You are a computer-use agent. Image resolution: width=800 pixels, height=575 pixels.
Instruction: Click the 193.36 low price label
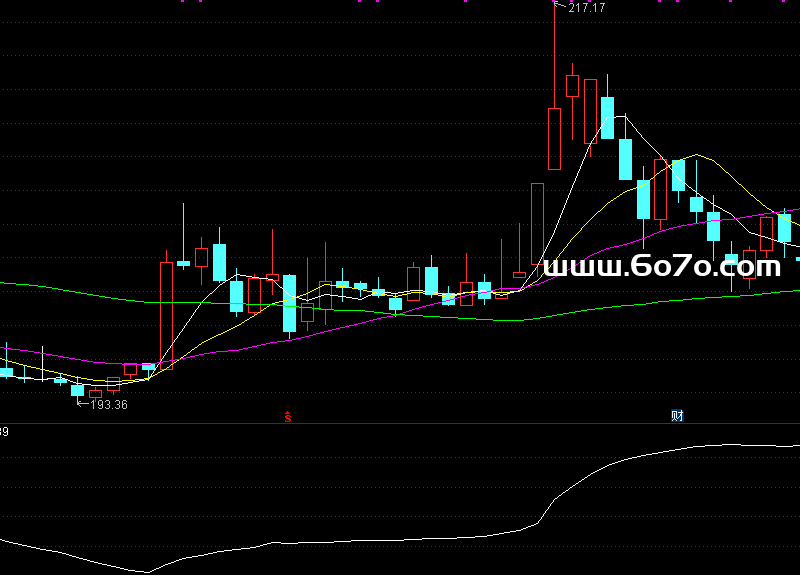coord(108,404)
